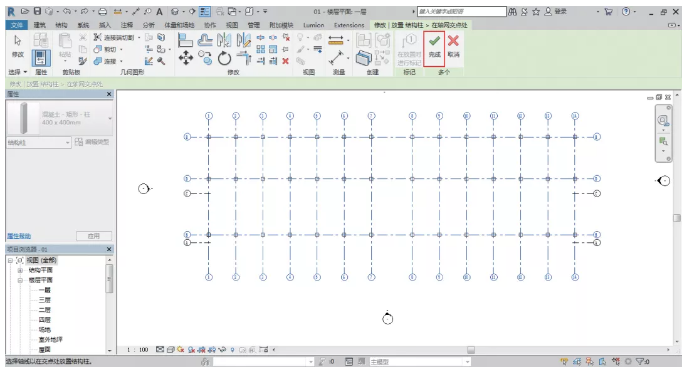690x370 pixels.
Task: Select the Array tool grid icon
Action: pyautogui.click(x=261, y=49)
